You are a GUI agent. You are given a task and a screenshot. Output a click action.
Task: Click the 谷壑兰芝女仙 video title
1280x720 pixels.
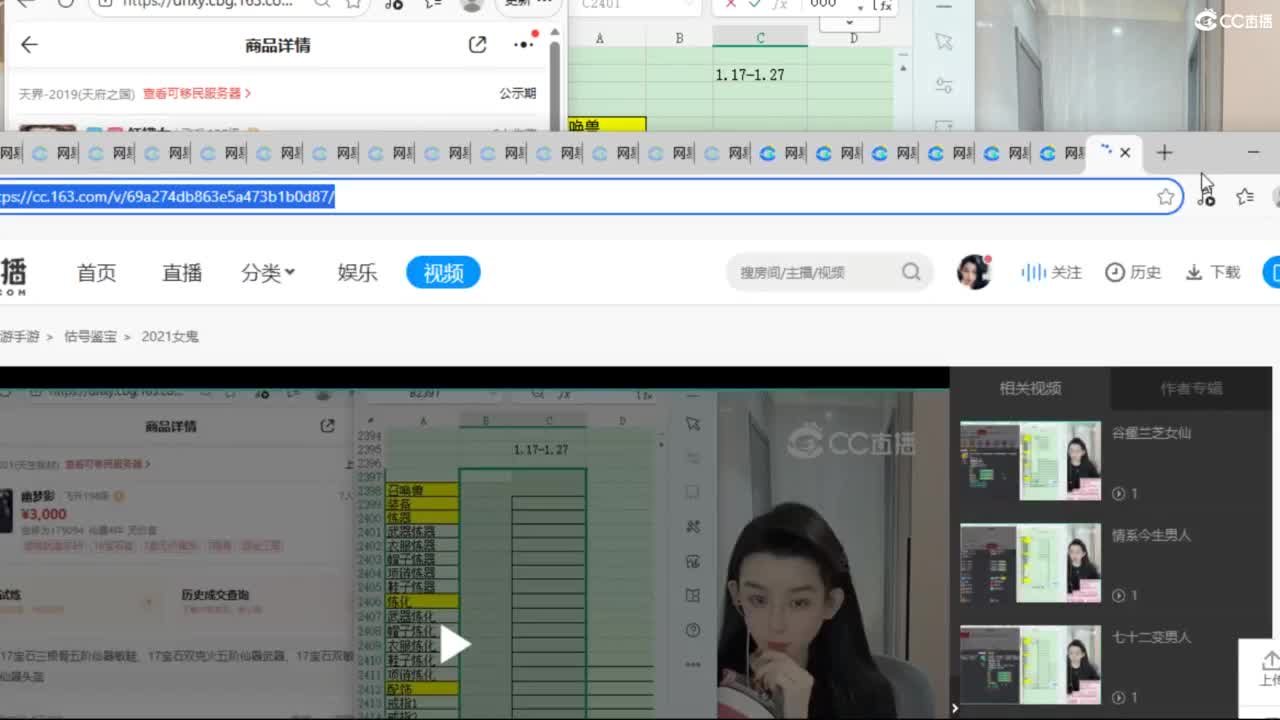tap(1151, 433)
